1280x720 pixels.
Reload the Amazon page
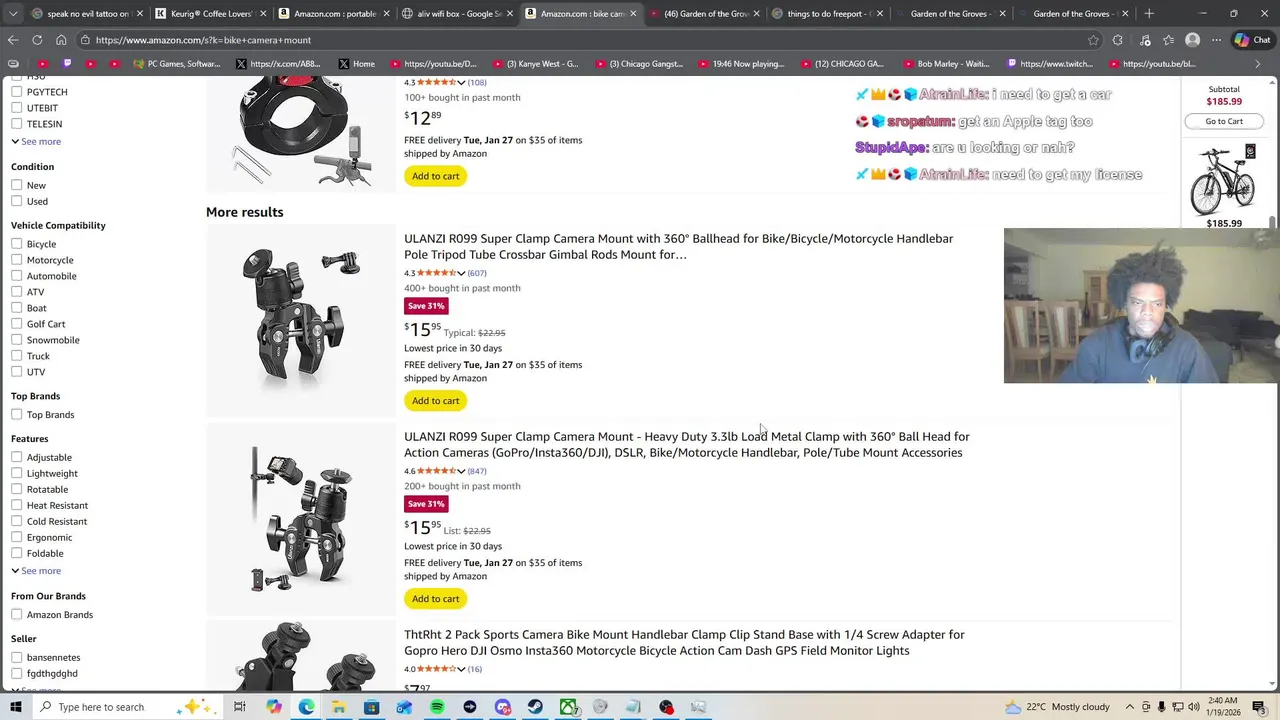coord(37,40)
